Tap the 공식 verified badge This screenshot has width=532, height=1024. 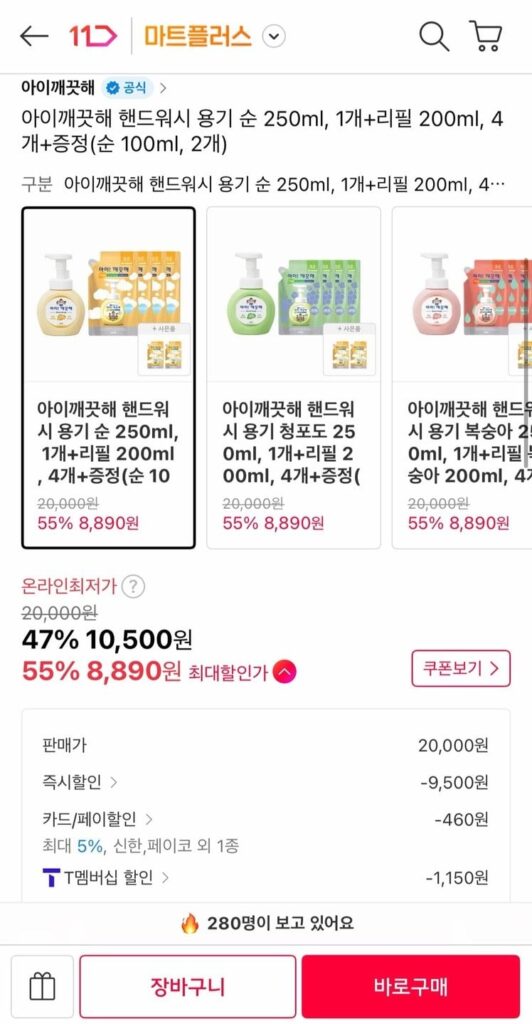pos(127,88)
